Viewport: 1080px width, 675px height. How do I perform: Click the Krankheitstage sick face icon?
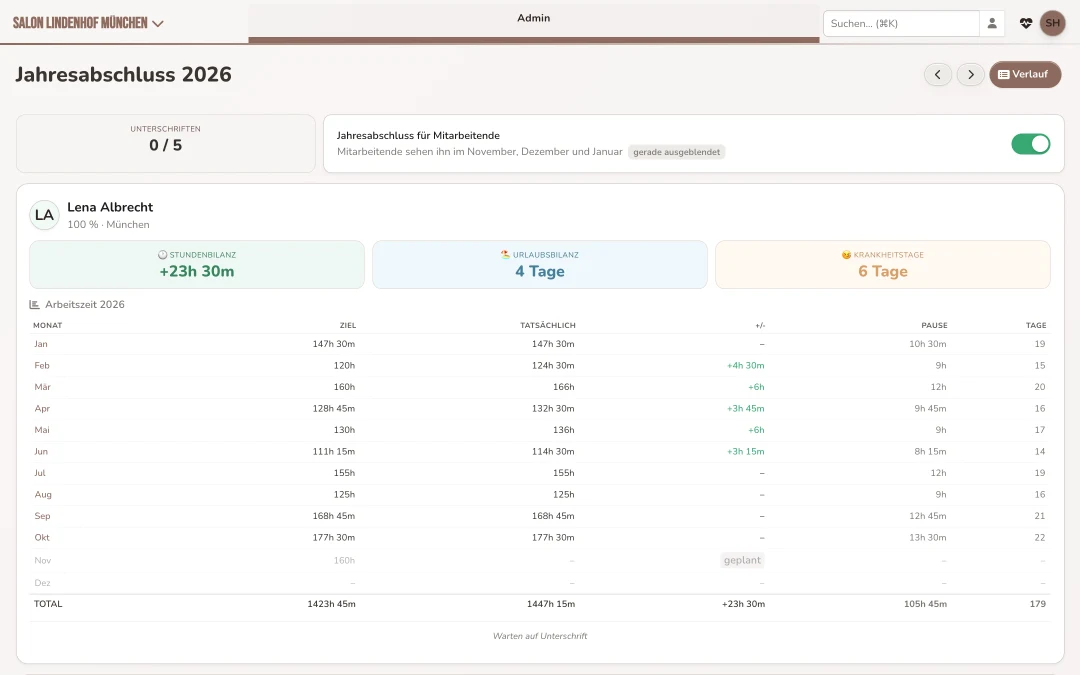[846, 255]
